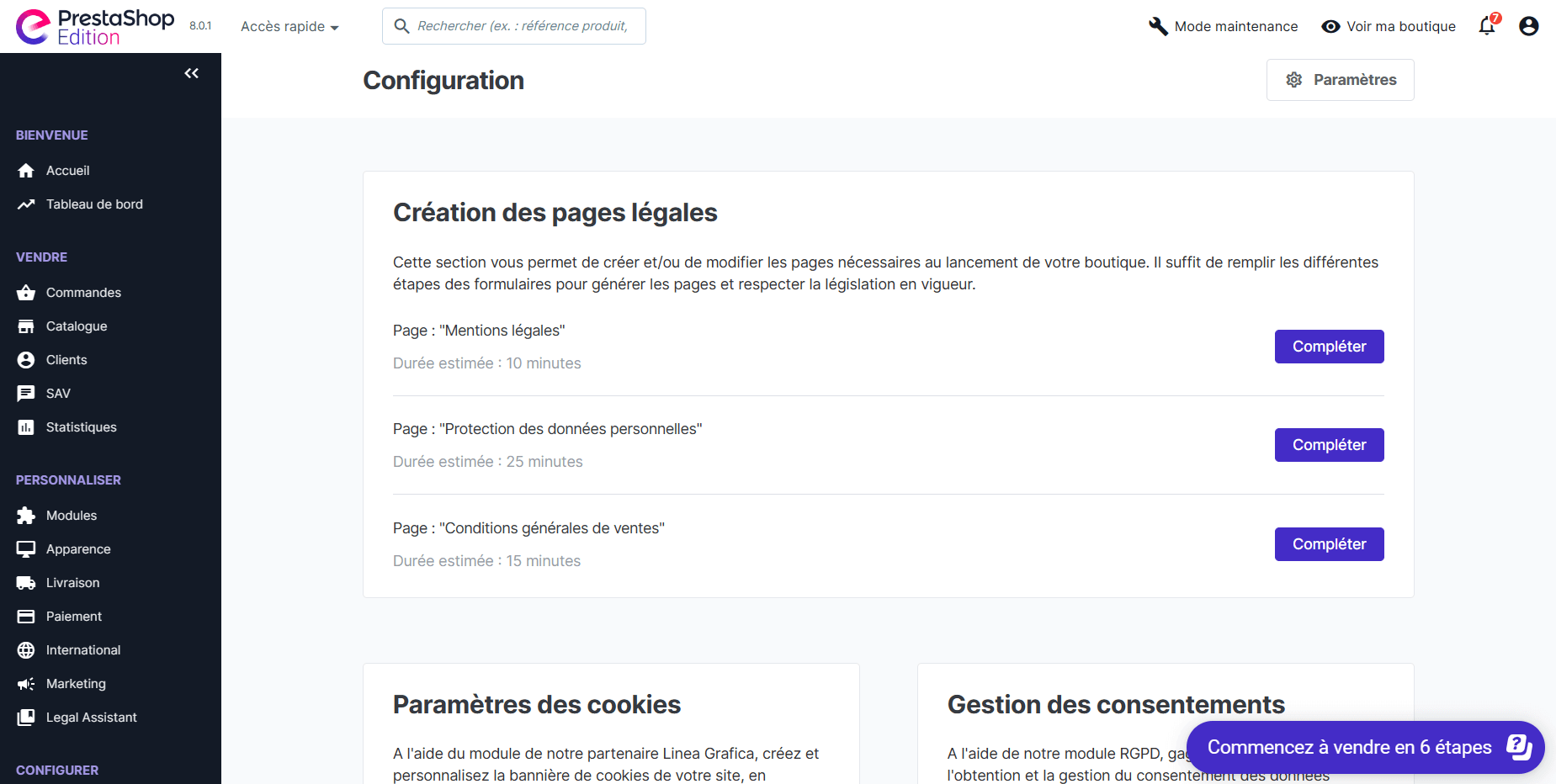Collapse the sidebar with double chevron
1556x784 pixels.
point(192,73)
